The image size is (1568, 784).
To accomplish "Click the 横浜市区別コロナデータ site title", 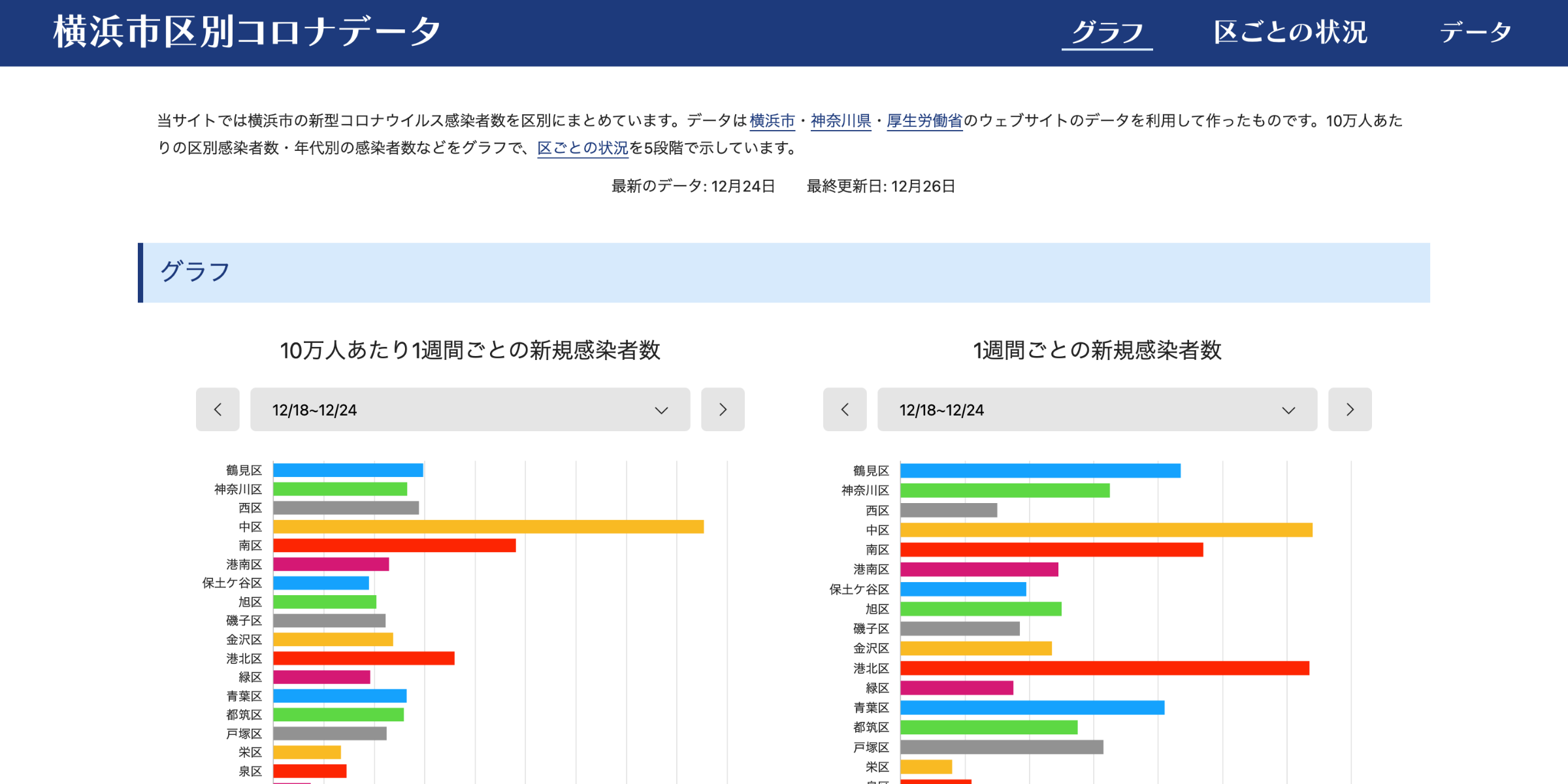I will click(247, 32).
